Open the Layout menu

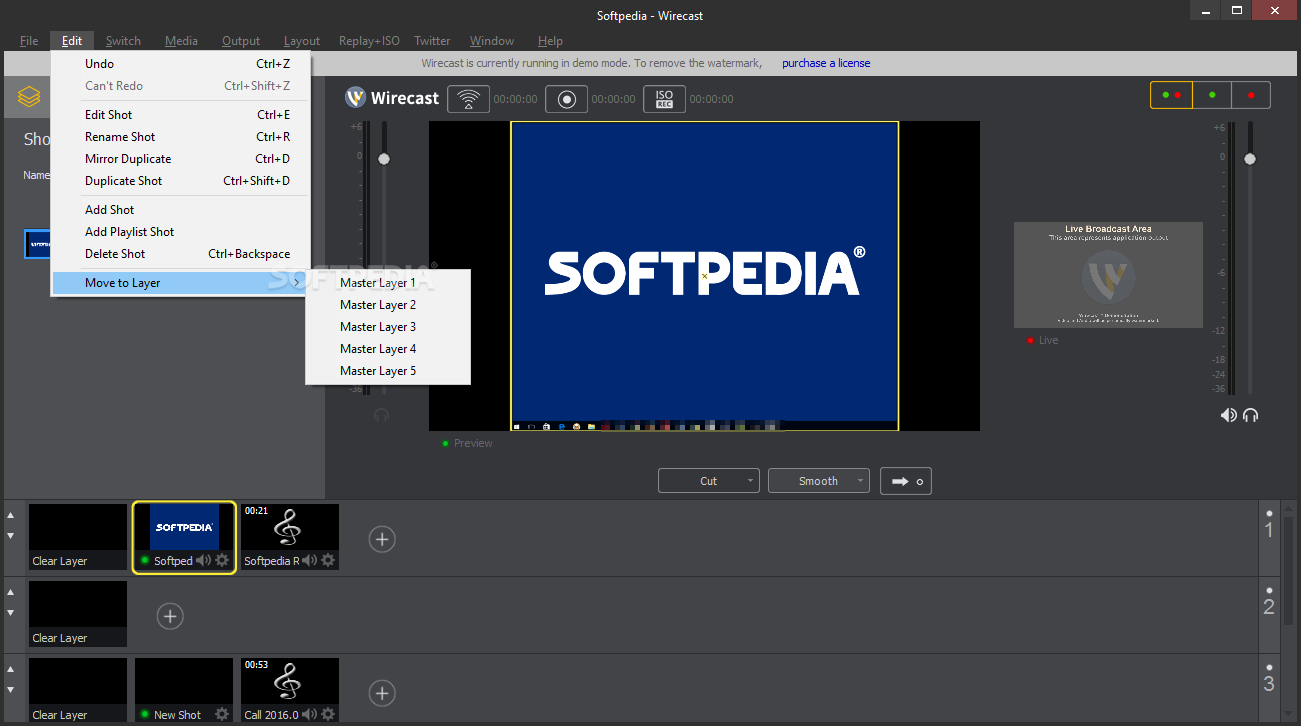point(302,41)
